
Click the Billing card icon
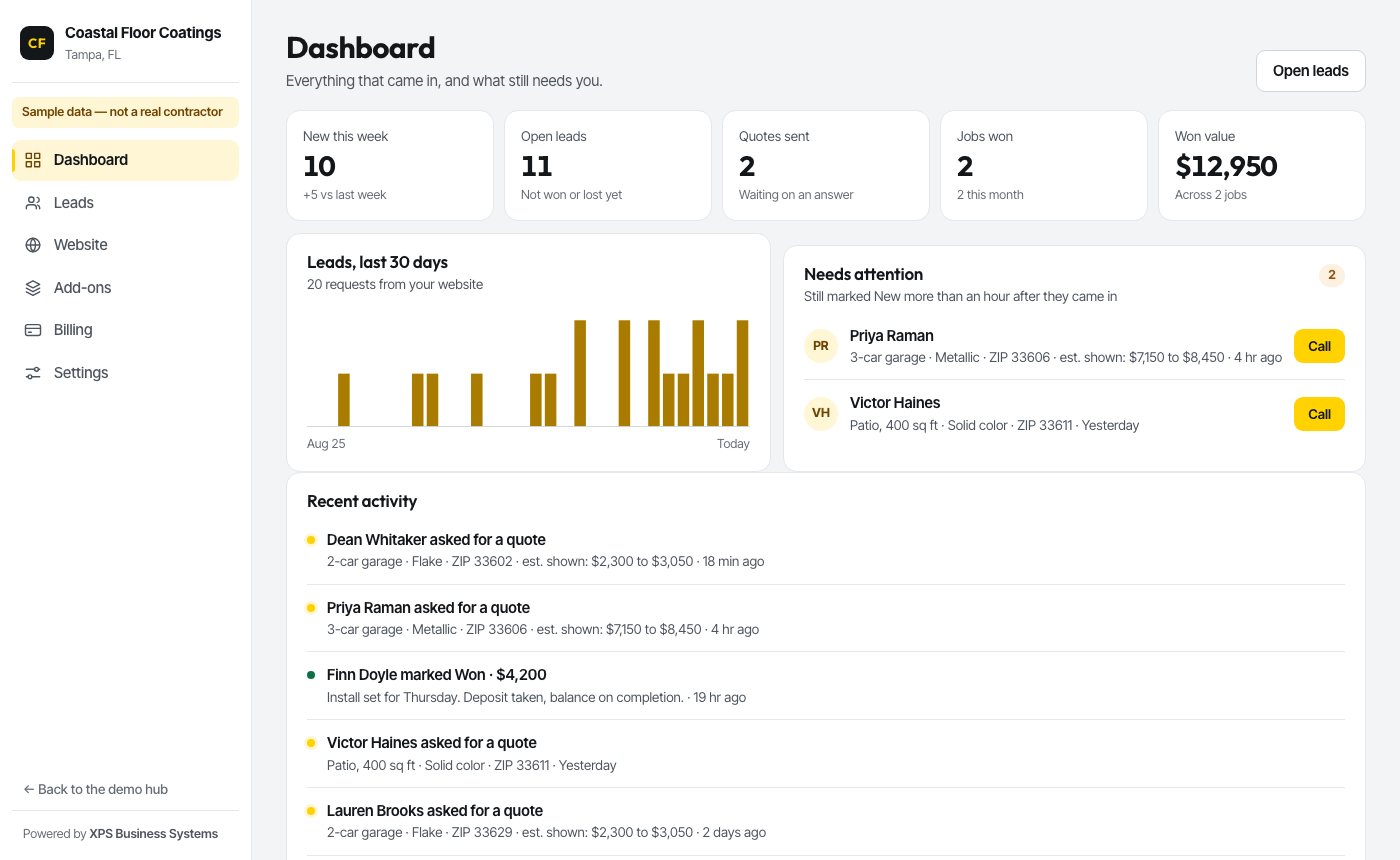tap(33, 330)
